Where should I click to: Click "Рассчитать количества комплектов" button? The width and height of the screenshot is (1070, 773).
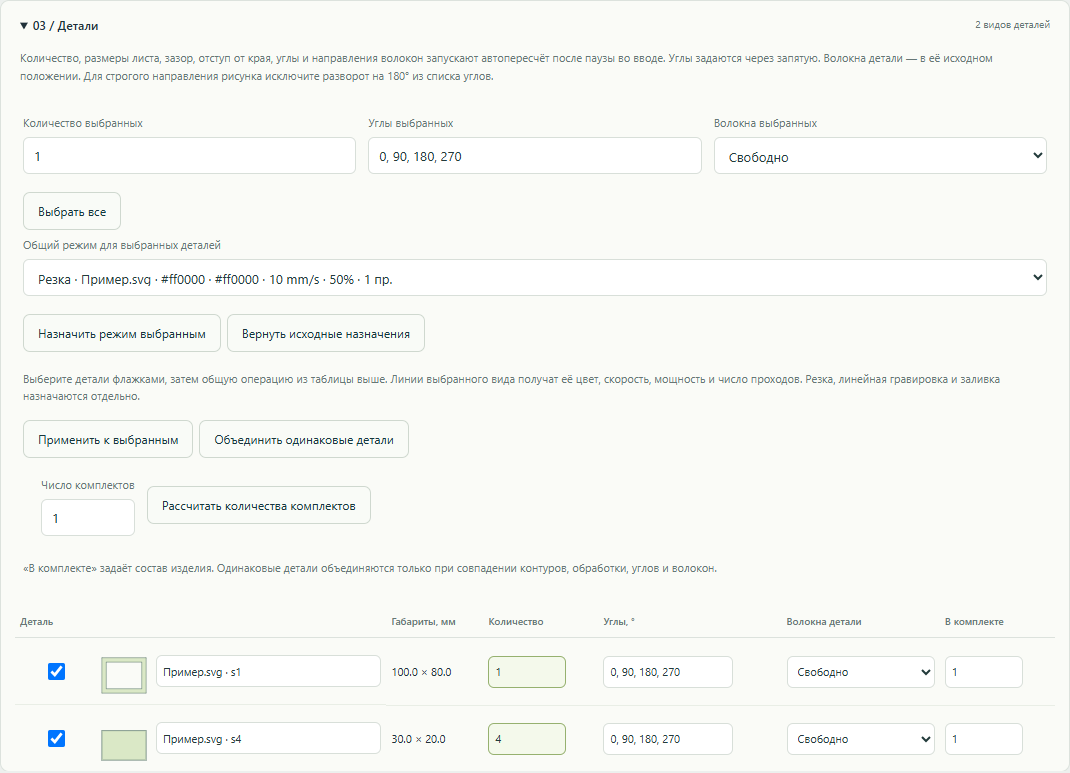(x=259, y=506)
